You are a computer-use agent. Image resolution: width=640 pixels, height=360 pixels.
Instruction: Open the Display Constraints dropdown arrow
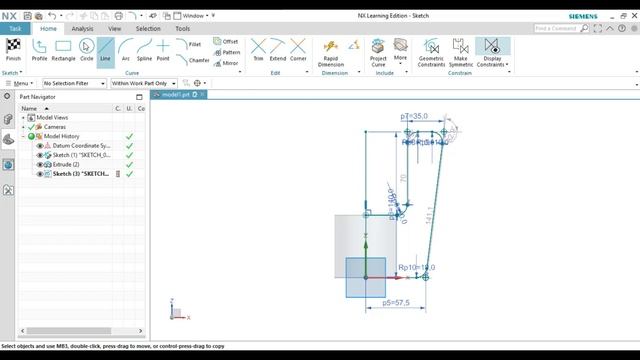[507, 64]
